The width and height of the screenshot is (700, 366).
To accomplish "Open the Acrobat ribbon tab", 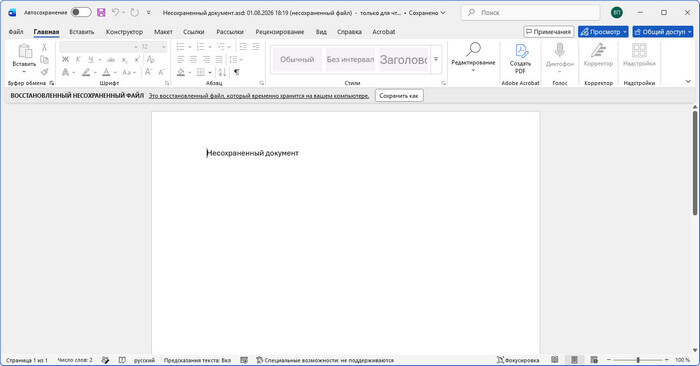I will (x=383, y=32).
